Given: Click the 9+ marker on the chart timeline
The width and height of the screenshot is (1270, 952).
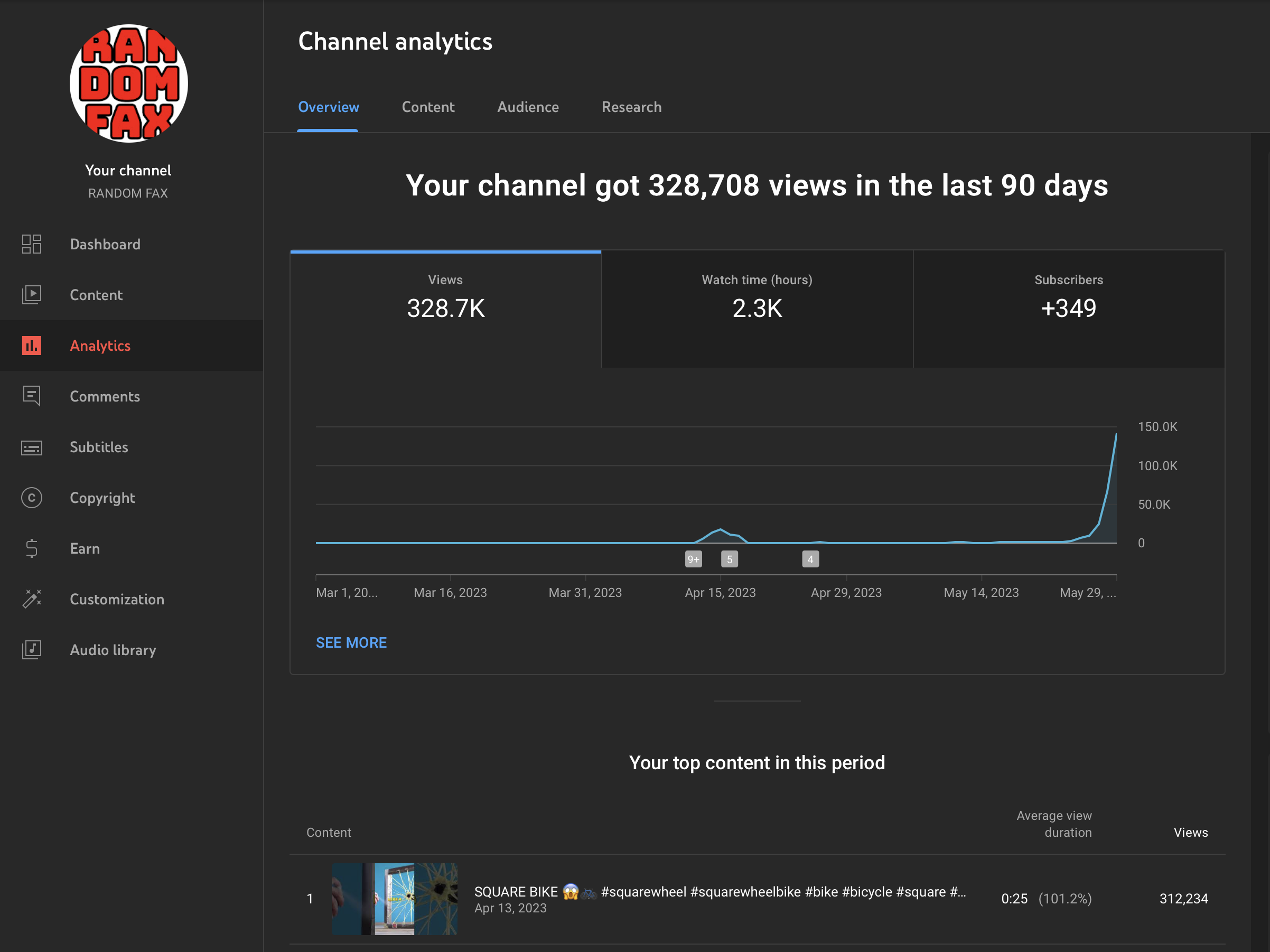Looking at the screenshot, I should click(x=693, y=559).
